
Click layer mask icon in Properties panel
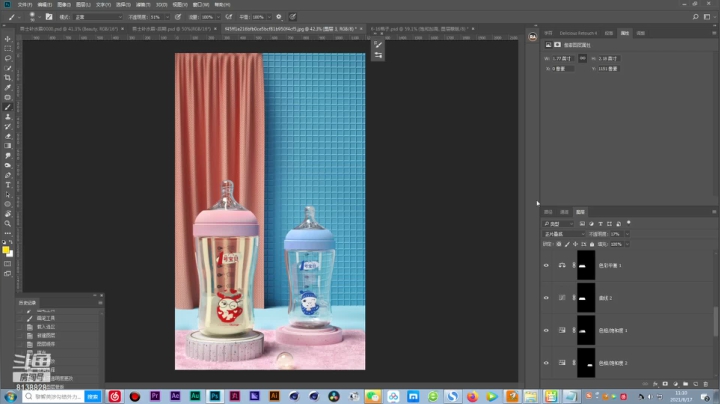(557, 45)
